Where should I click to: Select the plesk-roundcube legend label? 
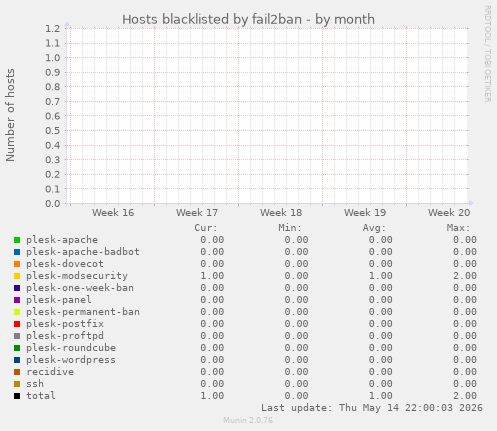pyautogui.click(x=71, y=348)
